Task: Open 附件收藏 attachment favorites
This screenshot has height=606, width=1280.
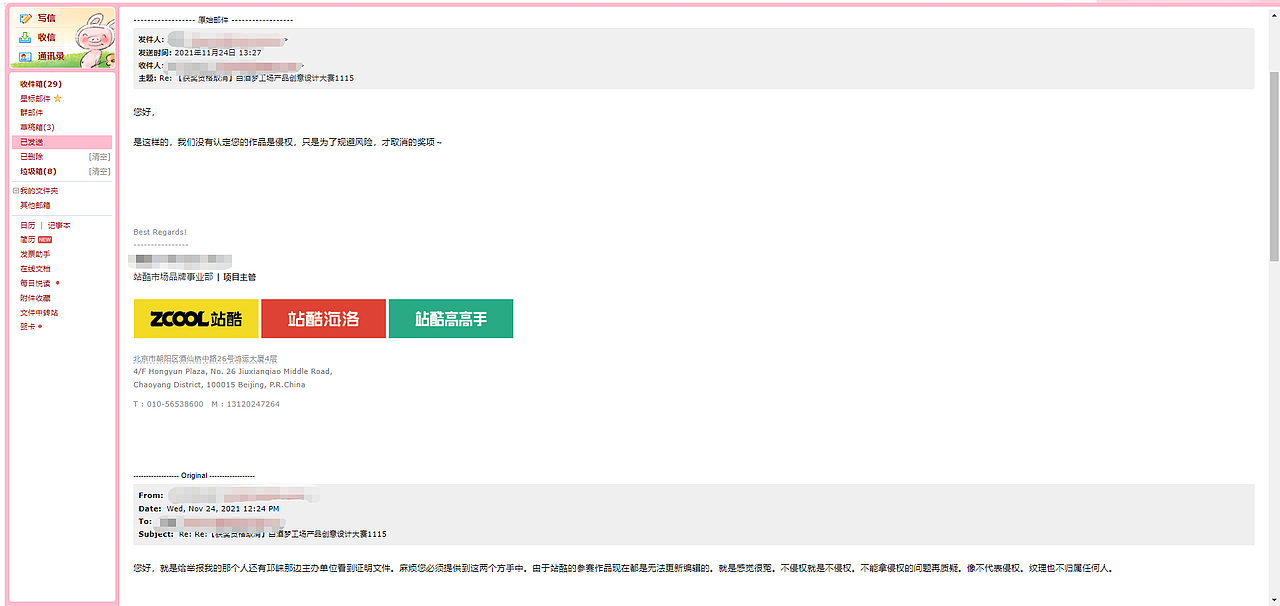Action: (x=35, y=298)
